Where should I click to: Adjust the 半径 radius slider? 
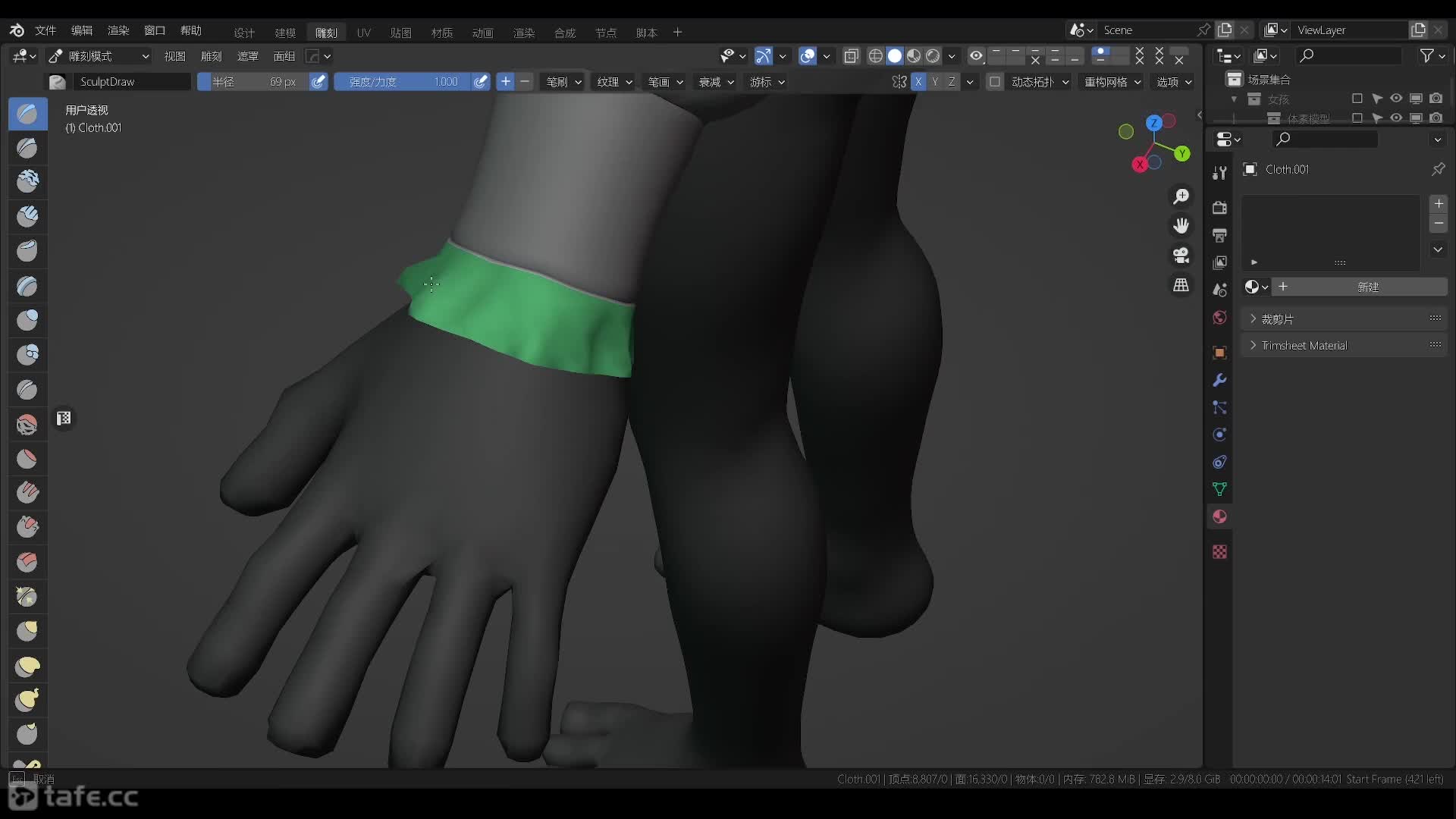[253, 82]
